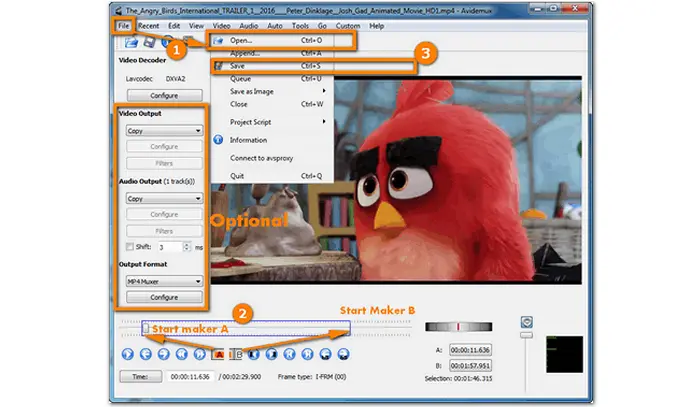This screenshot has width=700, height=407.
Task: Click the vertical volume slider handle
Action: [526, 321]
